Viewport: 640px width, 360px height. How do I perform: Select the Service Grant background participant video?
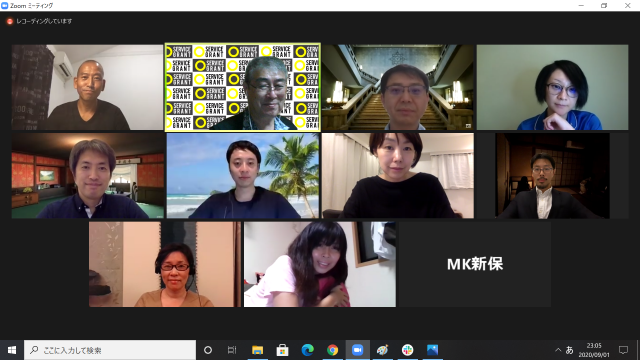point(242,87)
